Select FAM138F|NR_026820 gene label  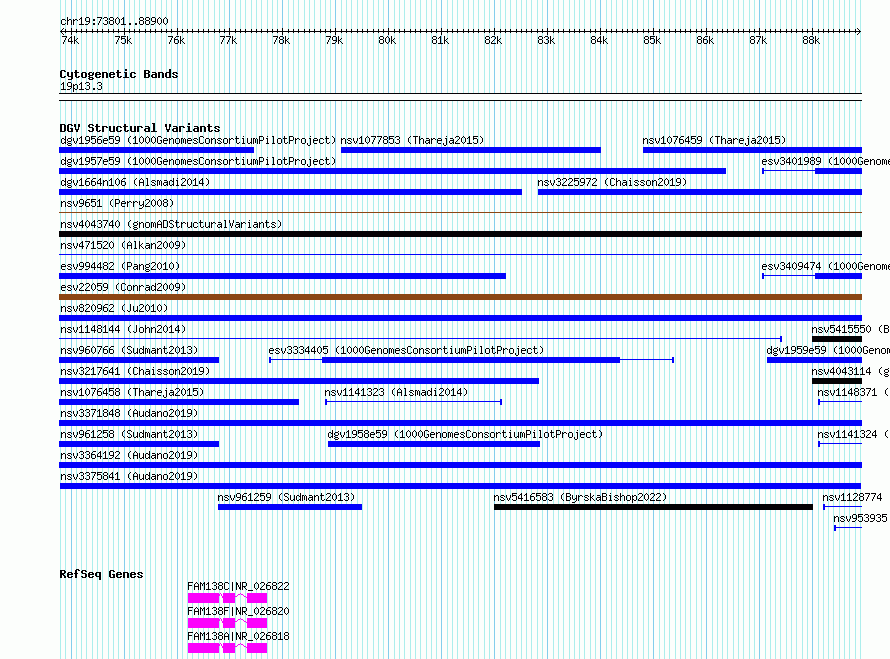[238, 611]
